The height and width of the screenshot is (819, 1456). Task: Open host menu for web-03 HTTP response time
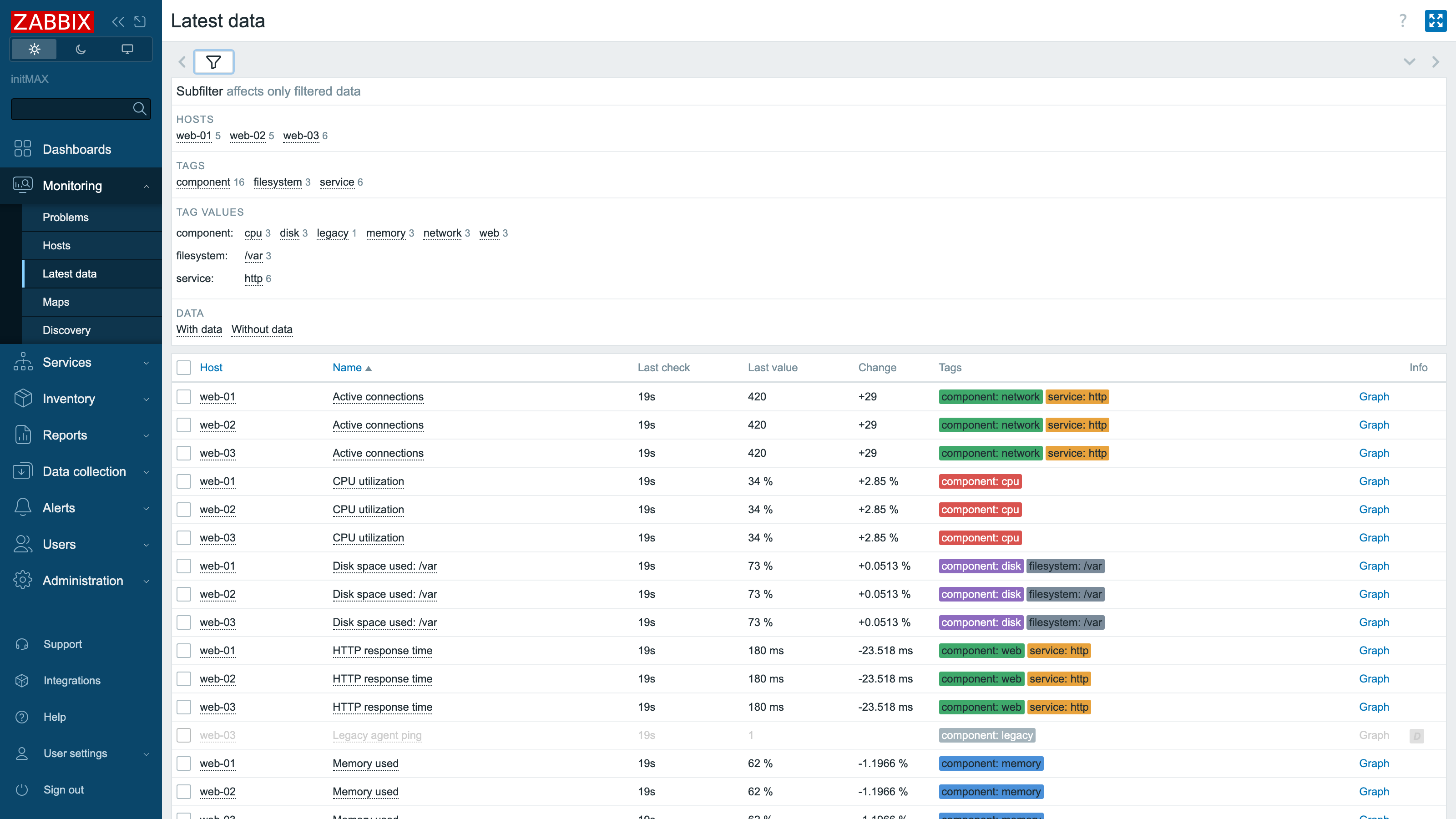(x=217, y=707)
